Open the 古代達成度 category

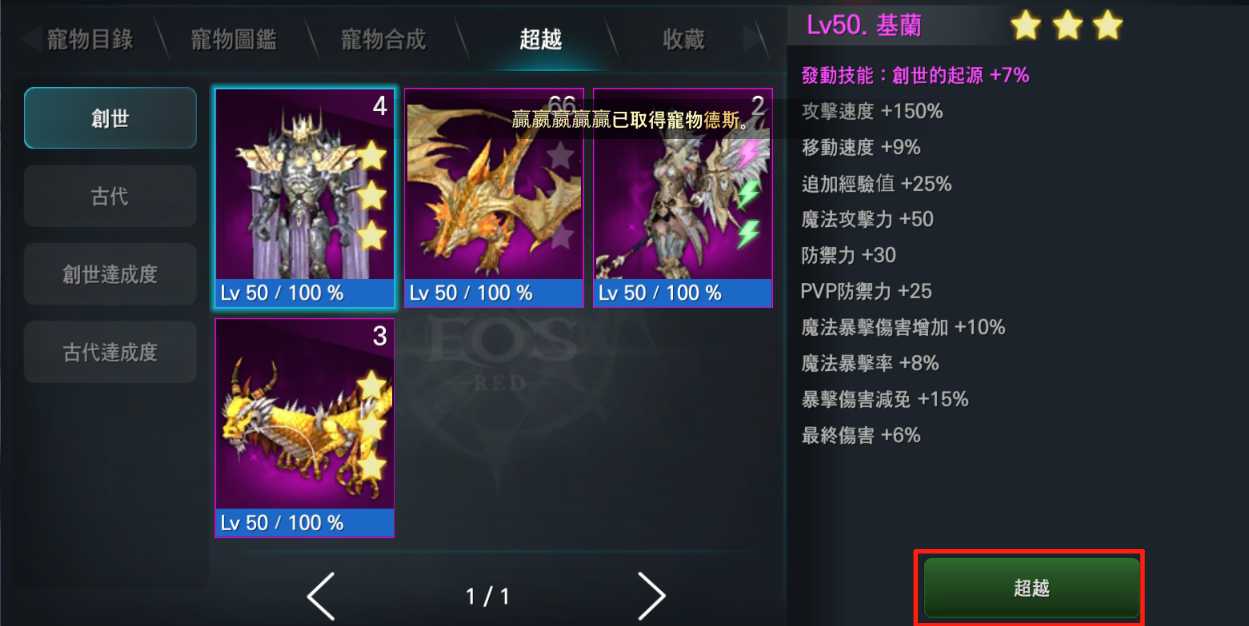point(110,352)
